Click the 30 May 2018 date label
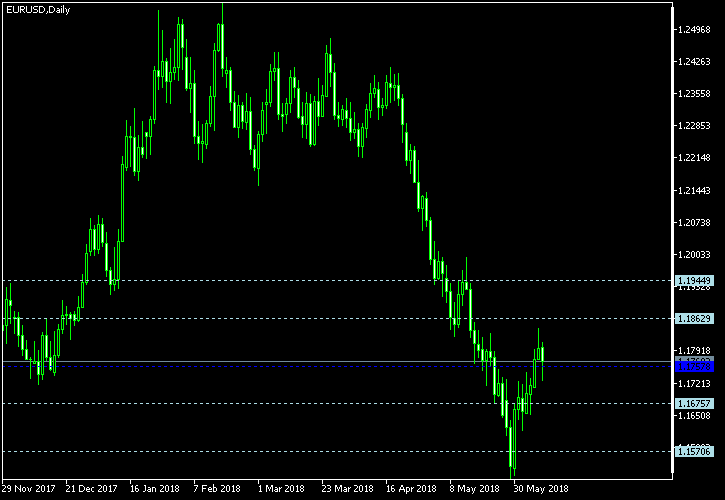 click(x=541, y=488)
